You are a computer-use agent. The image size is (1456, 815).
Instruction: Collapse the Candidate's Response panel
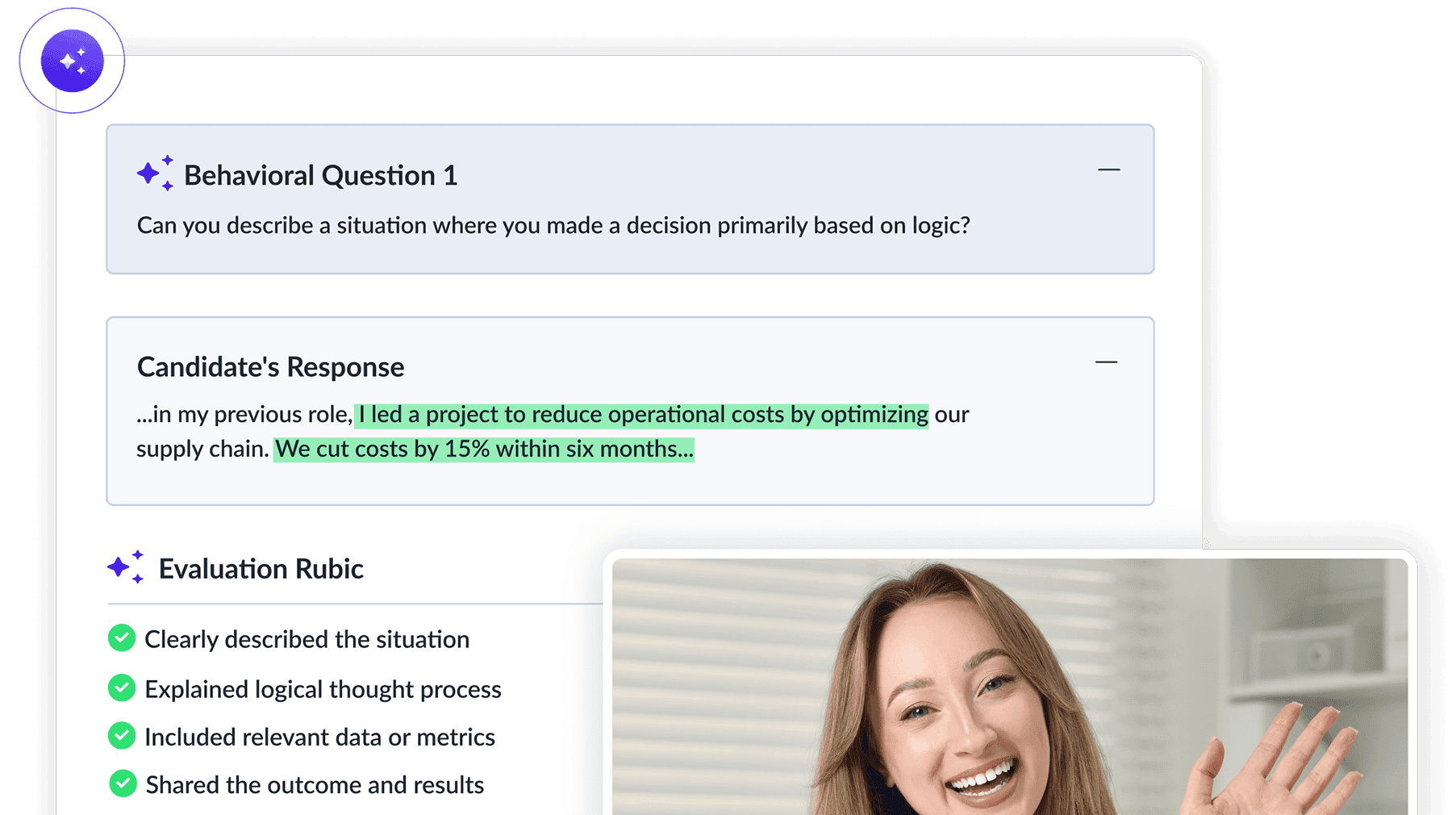pos(1106,362)
